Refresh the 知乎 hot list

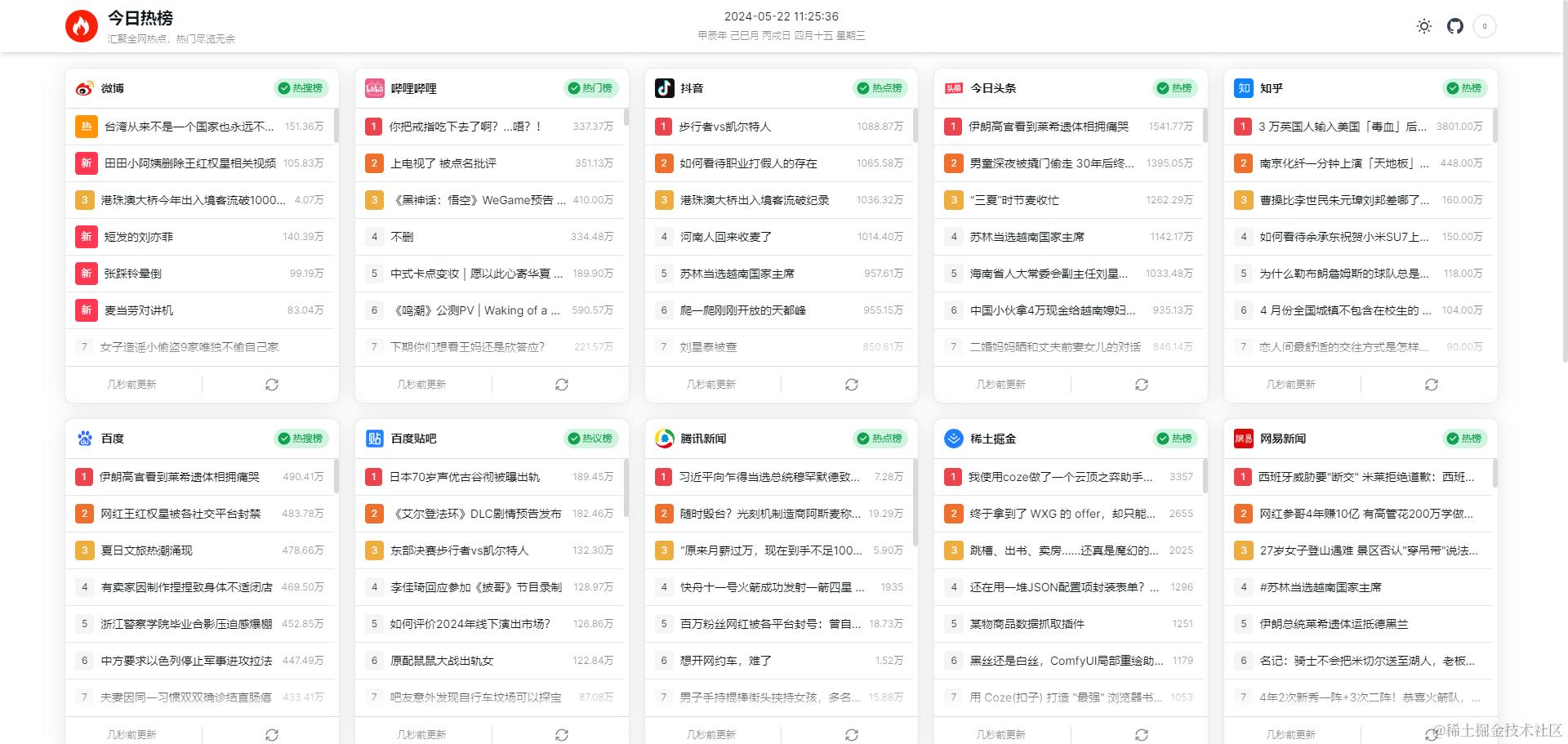click(x=1431, y=385)
